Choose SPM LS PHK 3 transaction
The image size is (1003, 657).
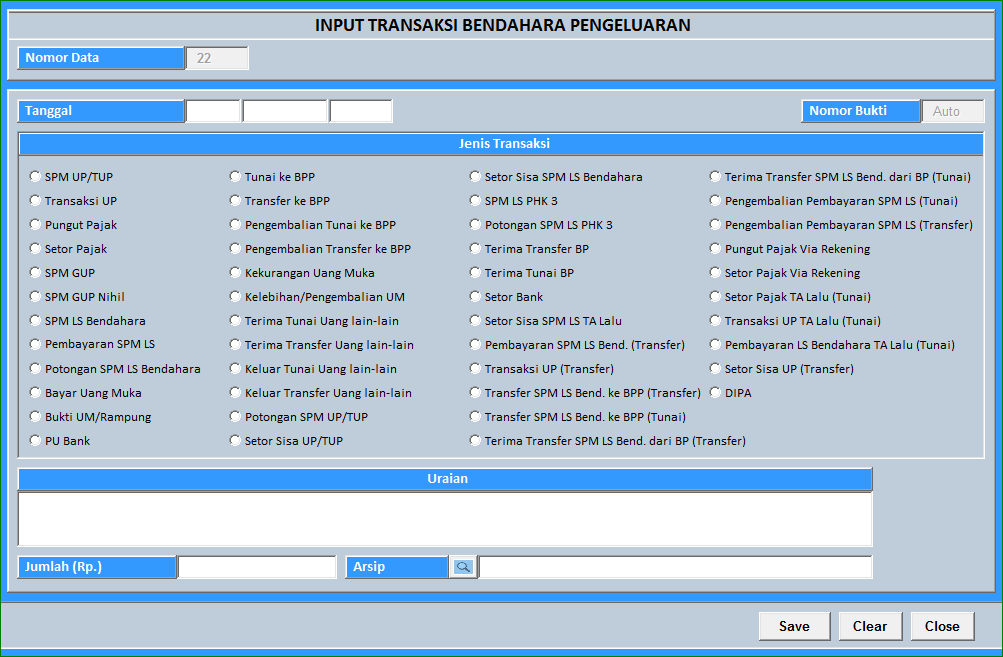tap(475, 200)
